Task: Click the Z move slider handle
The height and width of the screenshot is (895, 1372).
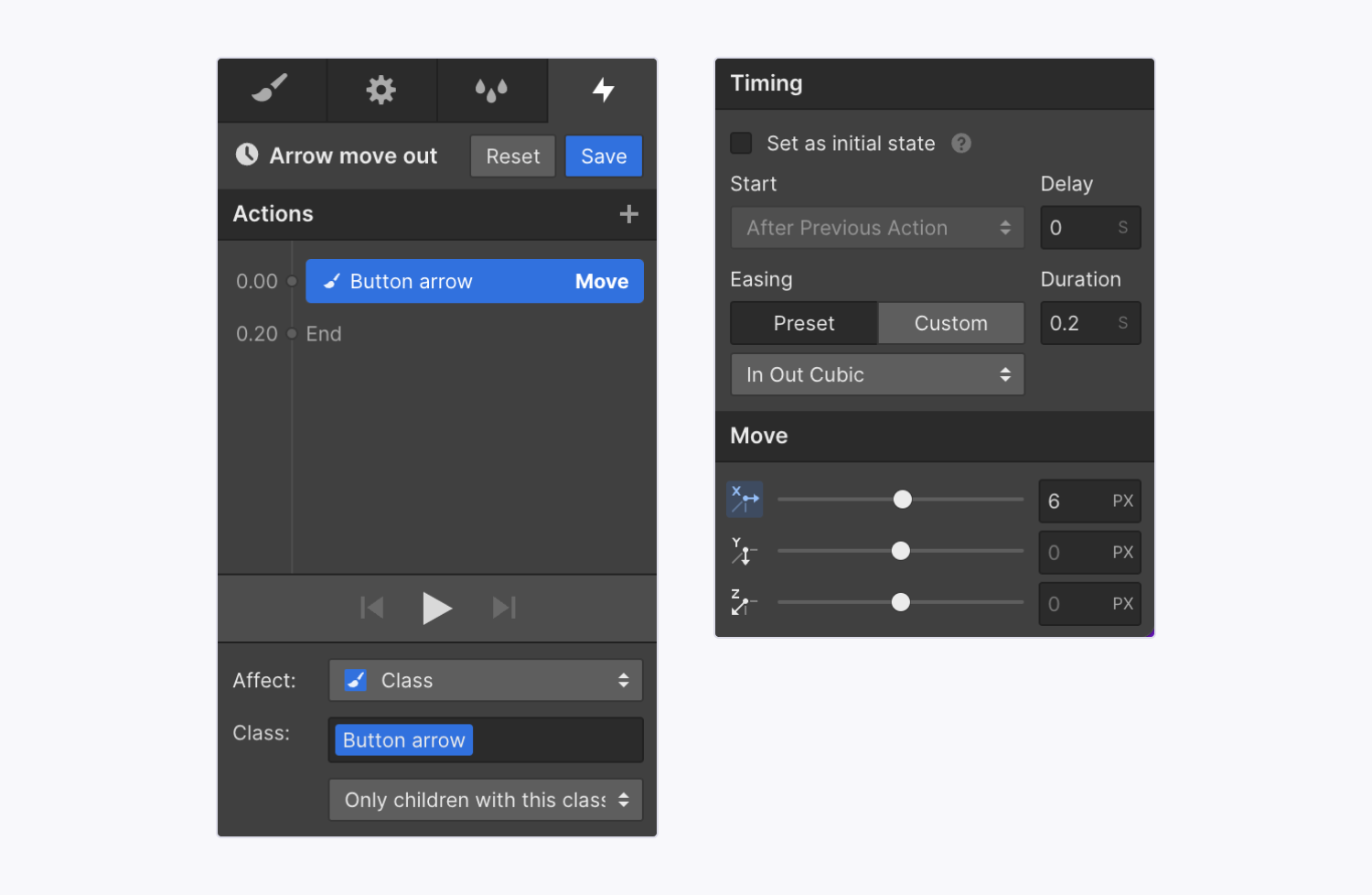Action: (901, 601)
